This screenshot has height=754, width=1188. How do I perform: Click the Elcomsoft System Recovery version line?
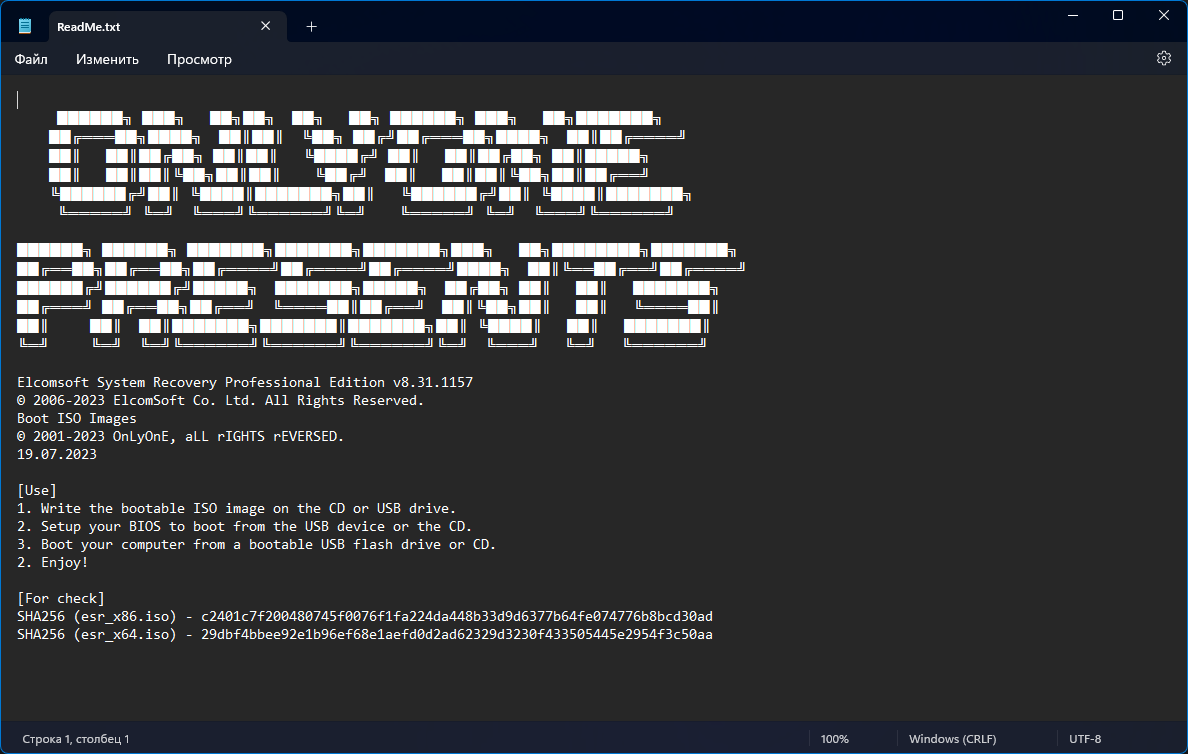245,383
